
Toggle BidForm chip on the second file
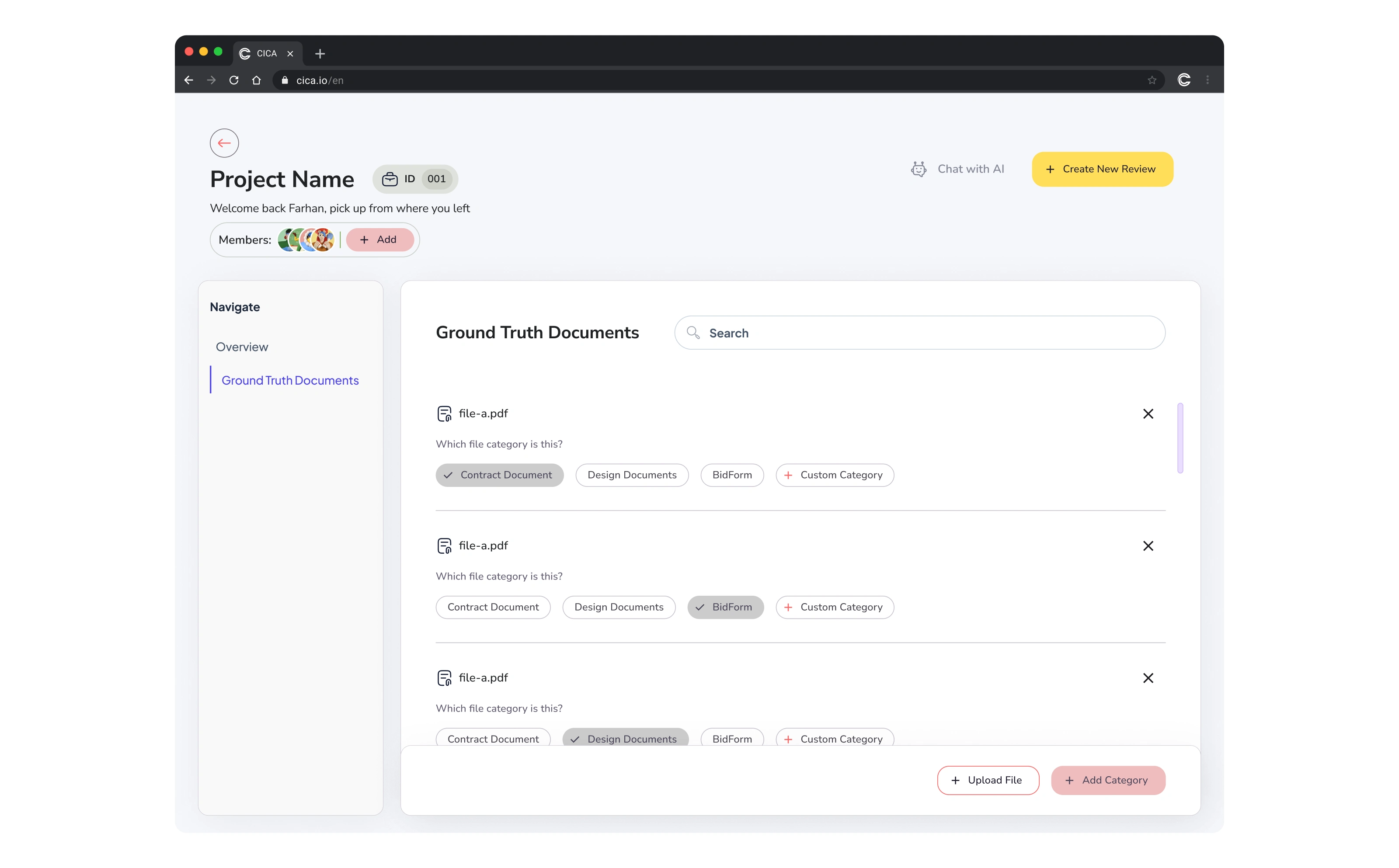pyautogui.click(x=725, y=608)
